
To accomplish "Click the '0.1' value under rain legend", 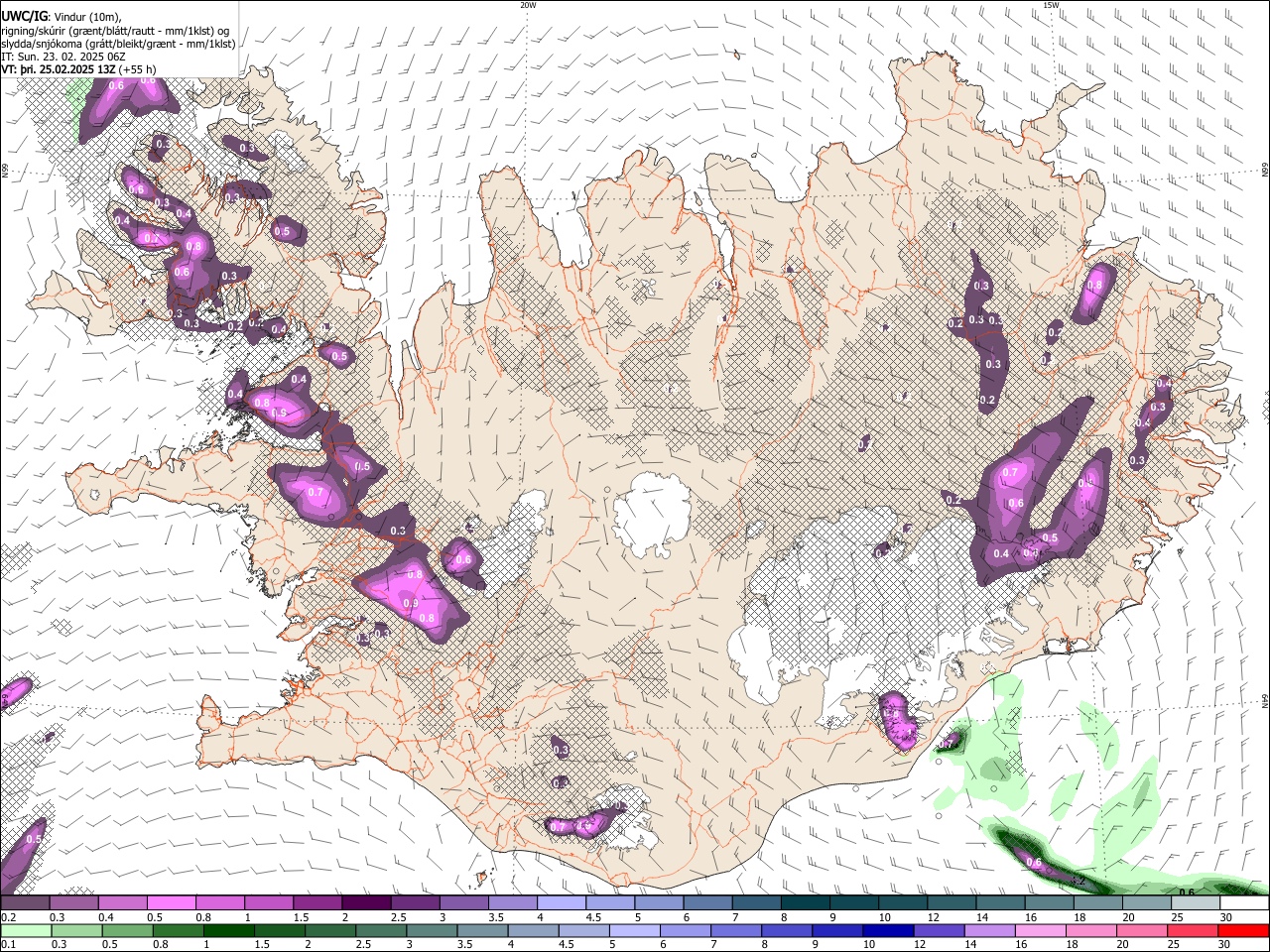I will point(8,945).
